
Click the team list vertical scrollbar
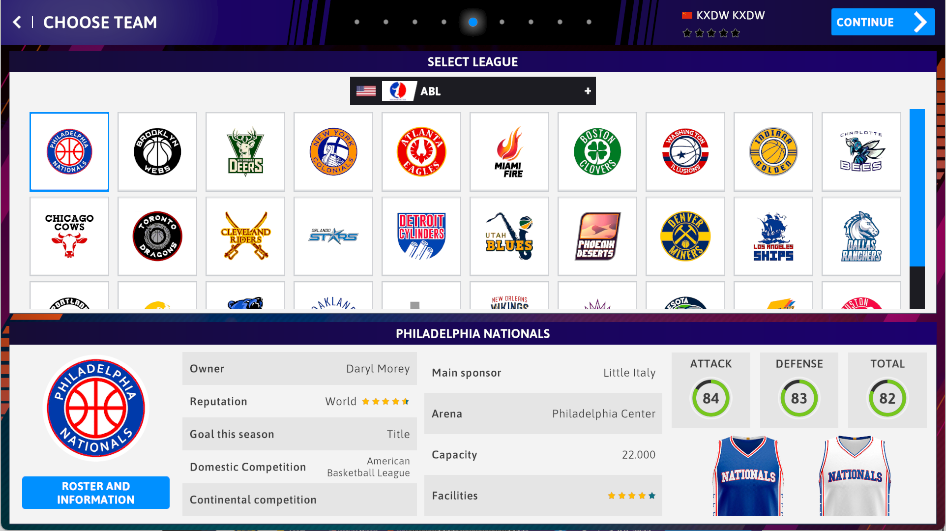(x=917, y=209)
